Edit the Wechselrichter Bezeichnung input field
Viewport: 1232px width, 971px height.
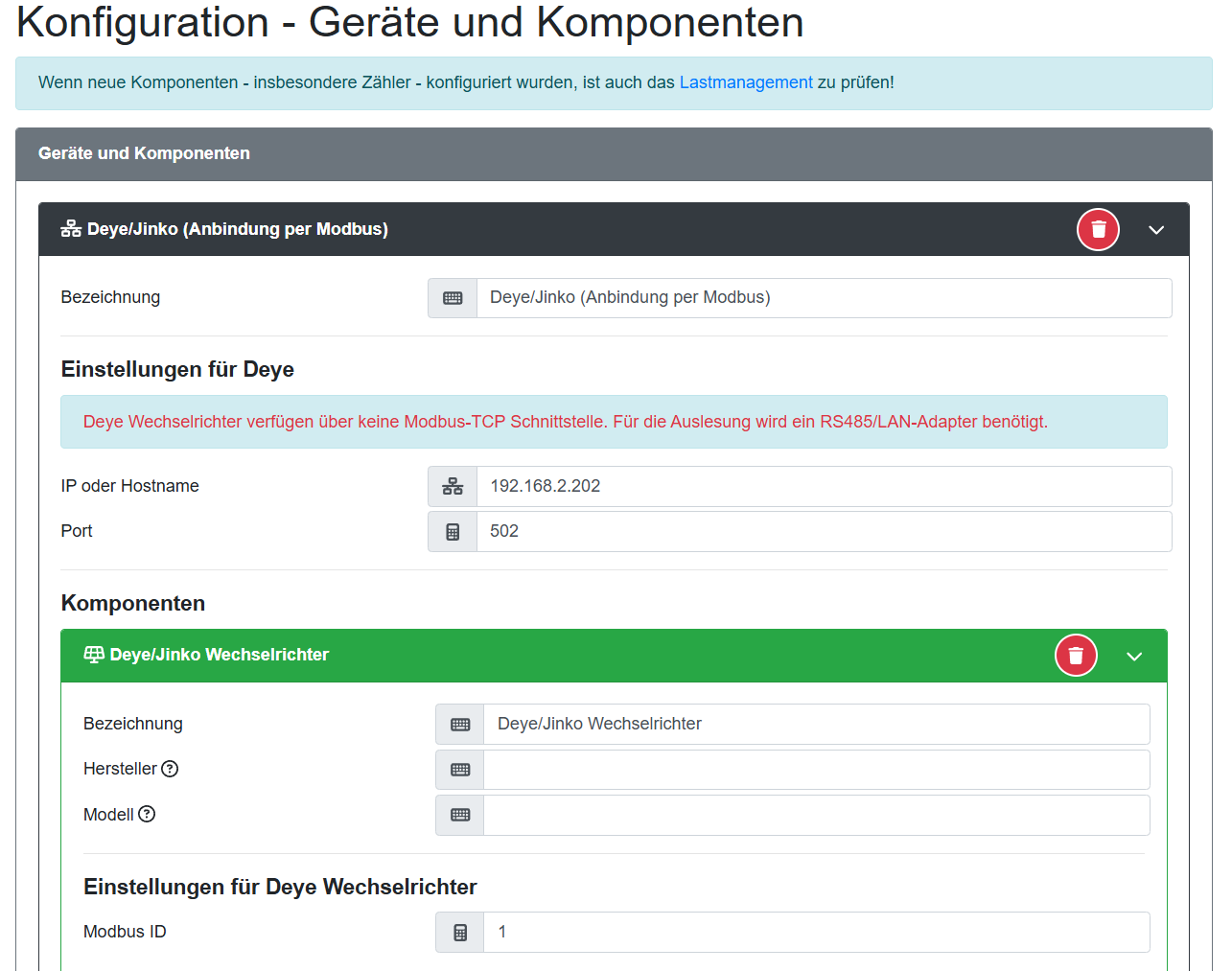coord(816,724)
